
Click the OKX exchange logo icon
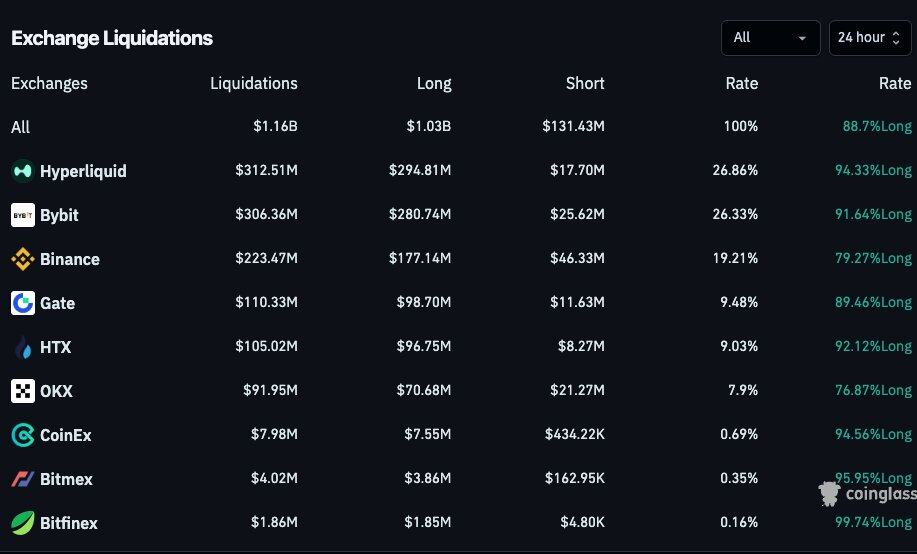click(22, 391)
